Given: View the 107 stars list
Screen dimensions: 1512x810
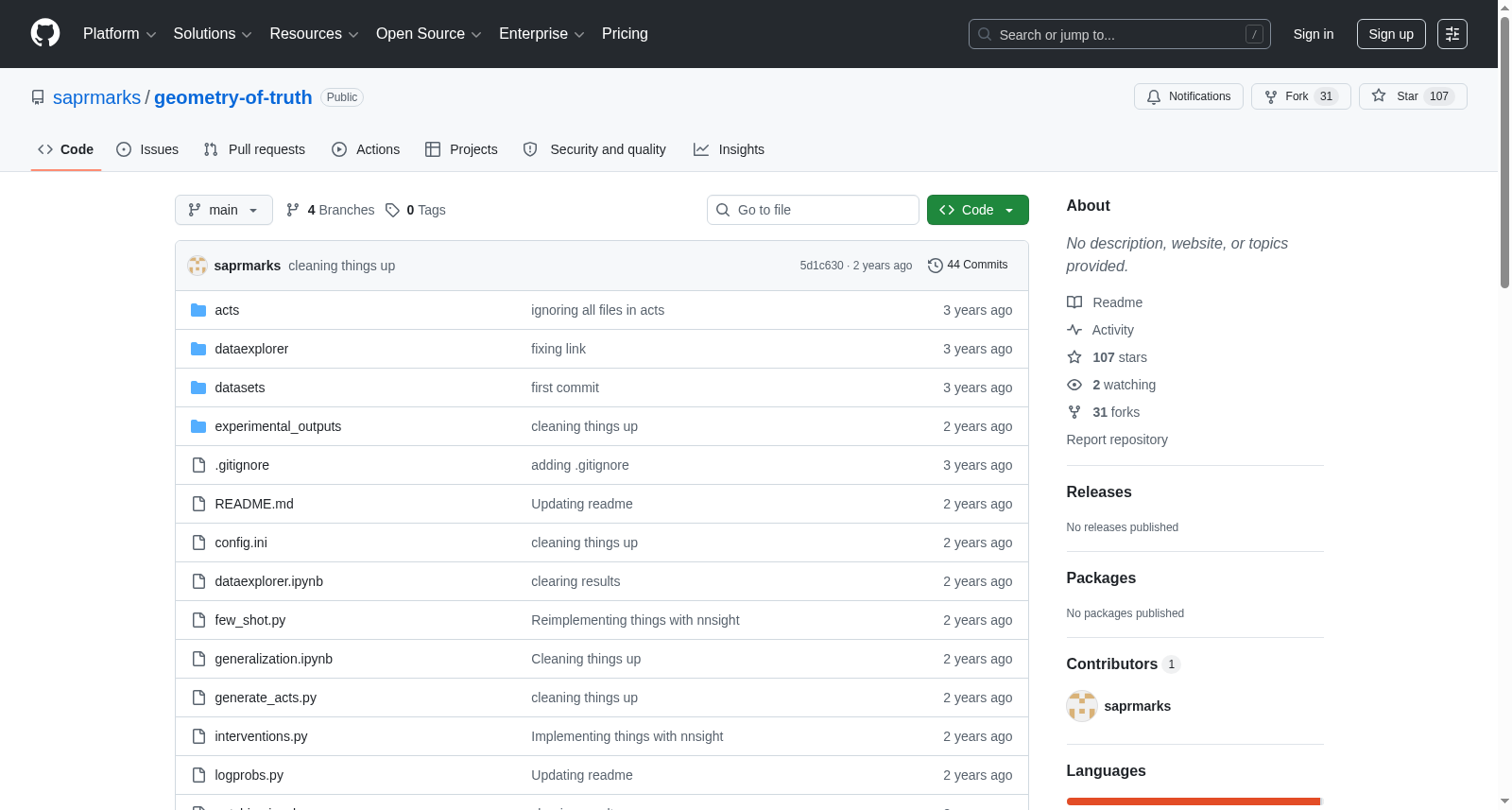Looking at the screenshot, I should [1119, 357].
